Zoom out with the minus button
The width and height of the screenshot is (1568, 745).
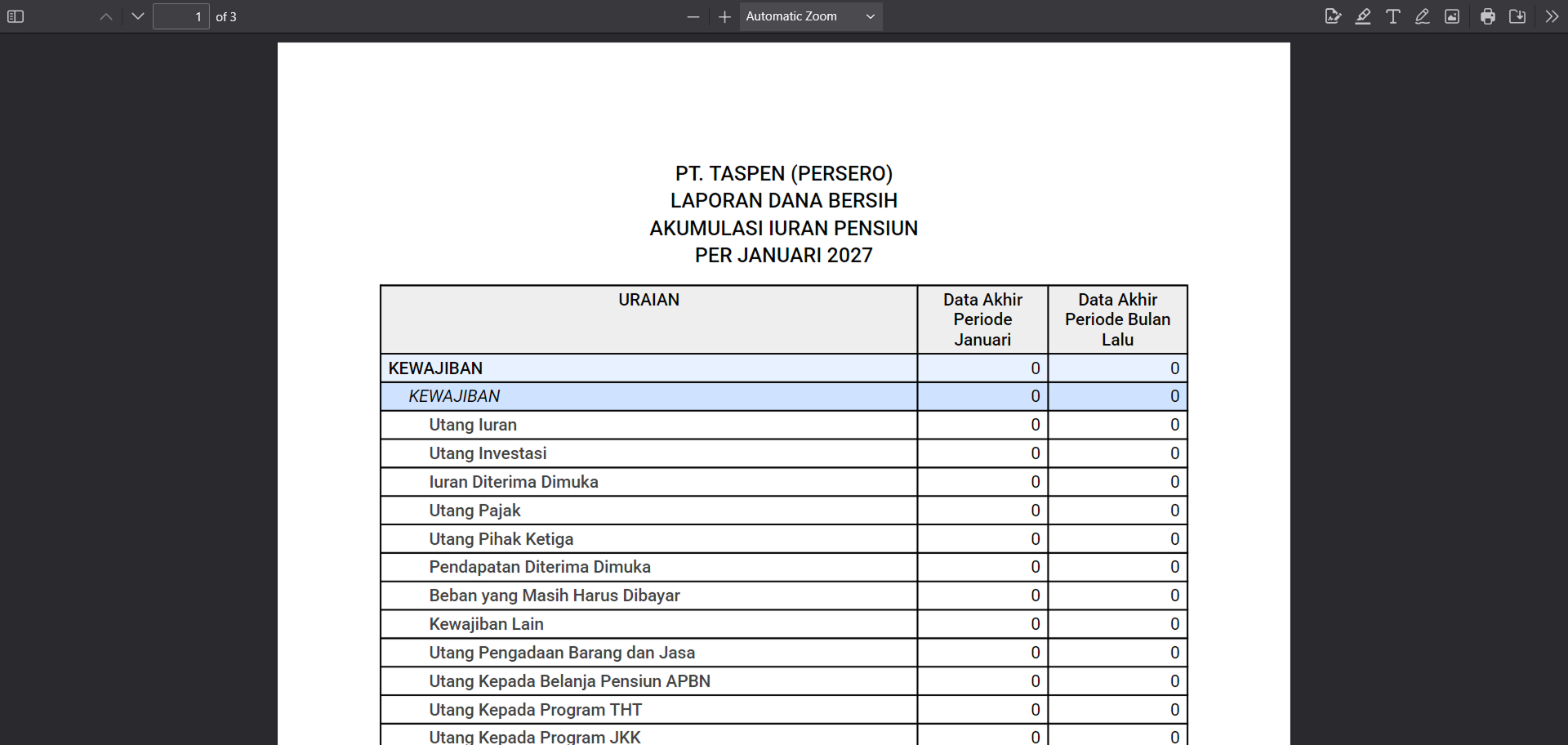[693, 16]
